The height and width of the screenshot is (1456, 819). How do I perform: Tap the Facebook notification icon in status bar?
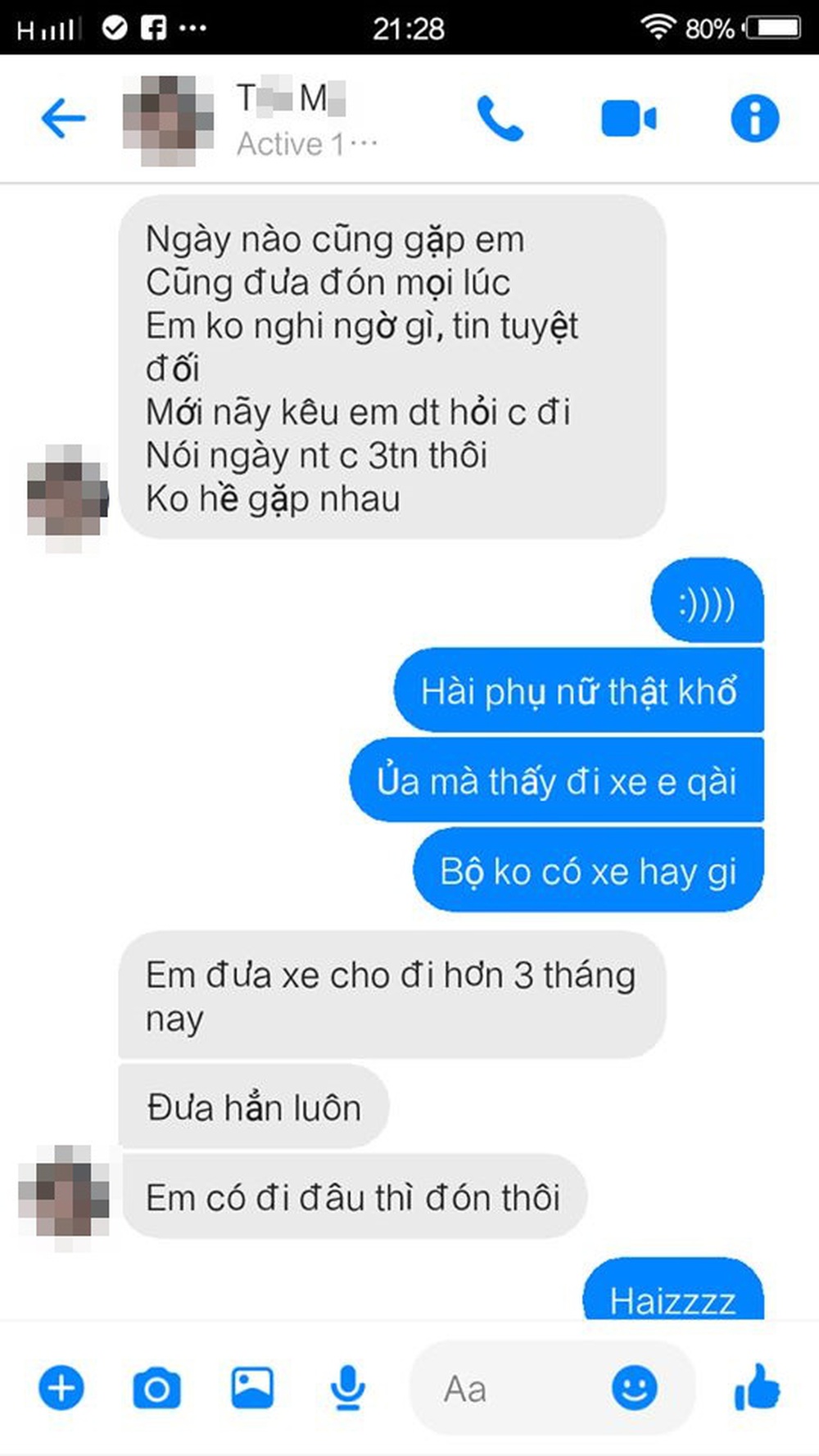pos(153,29)
